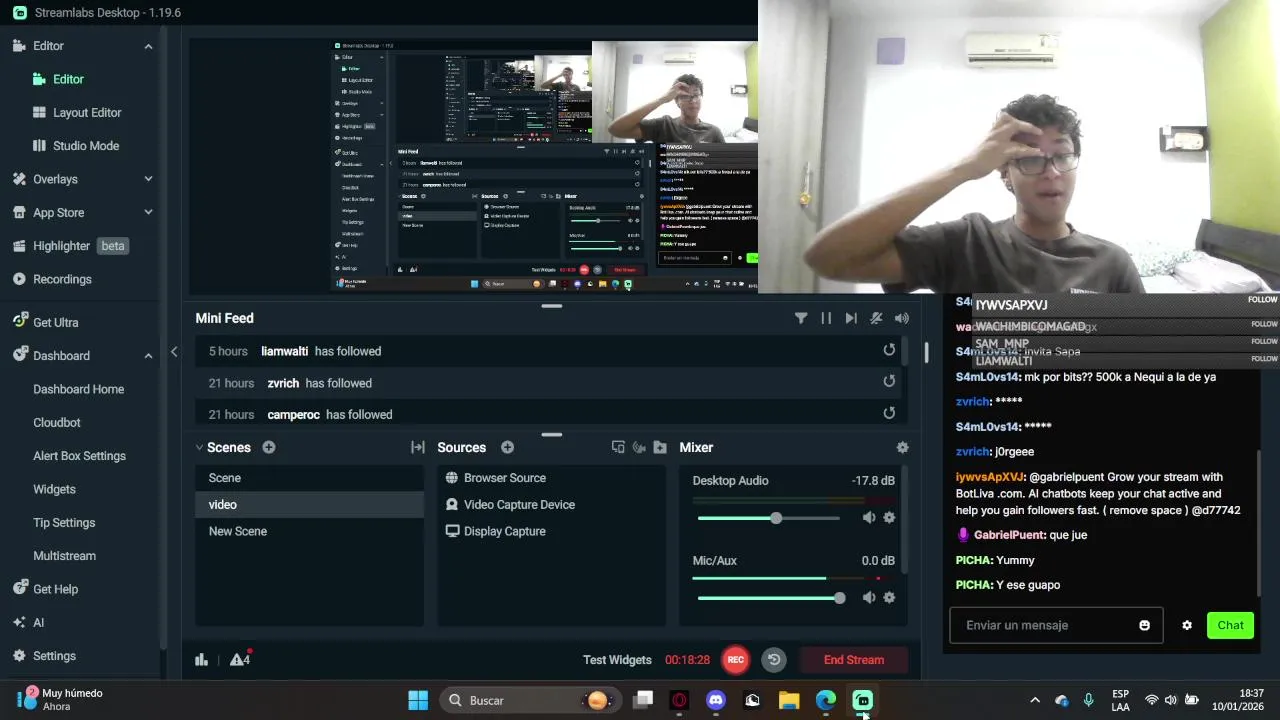Viewport: 1280px width, 720px height.
Task: Pause the Mini Feed alert queue
Action: coord(826,318)
